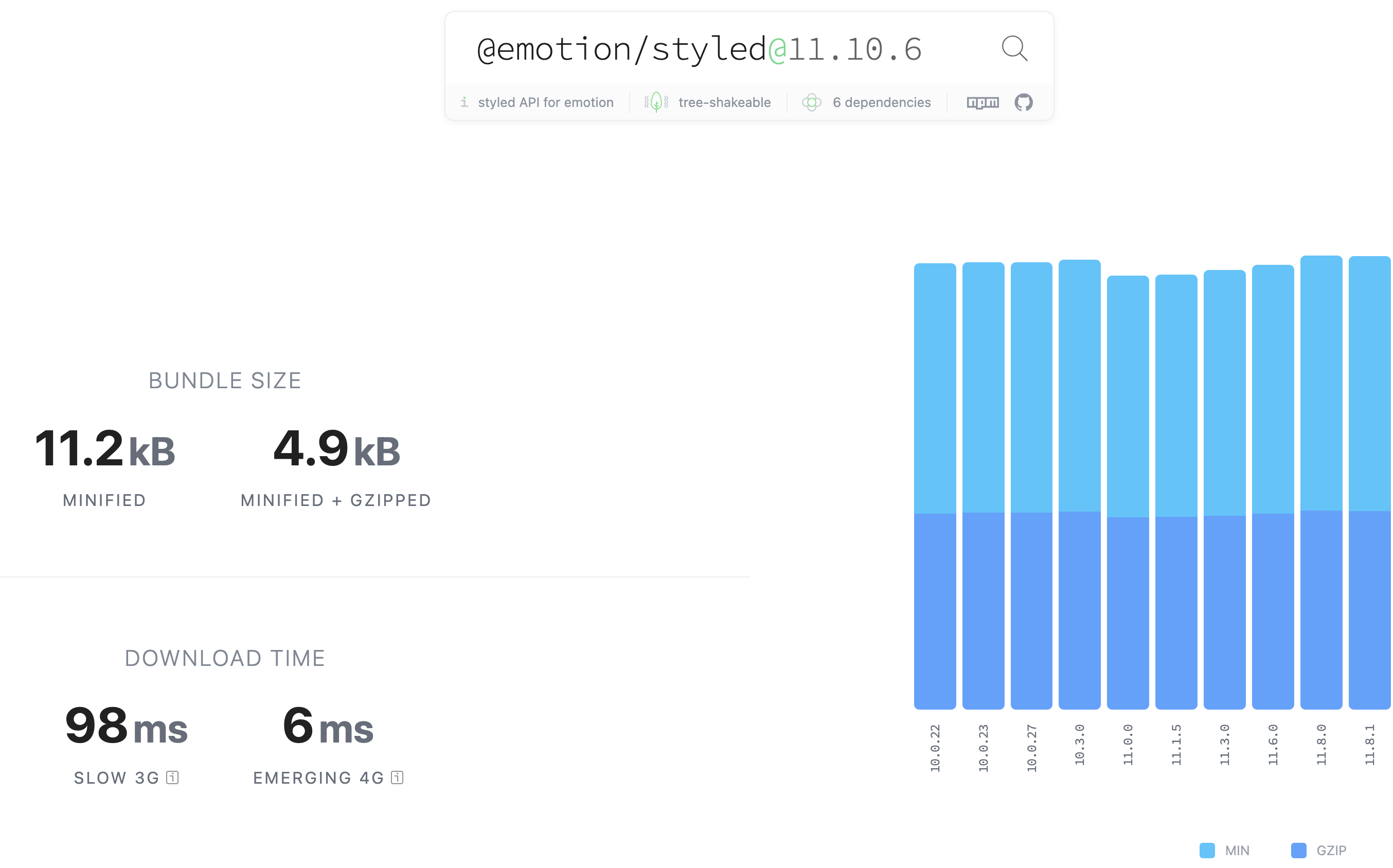Click the GZIP legend color swatch

pyautogui.click(x=1298, y=850)
